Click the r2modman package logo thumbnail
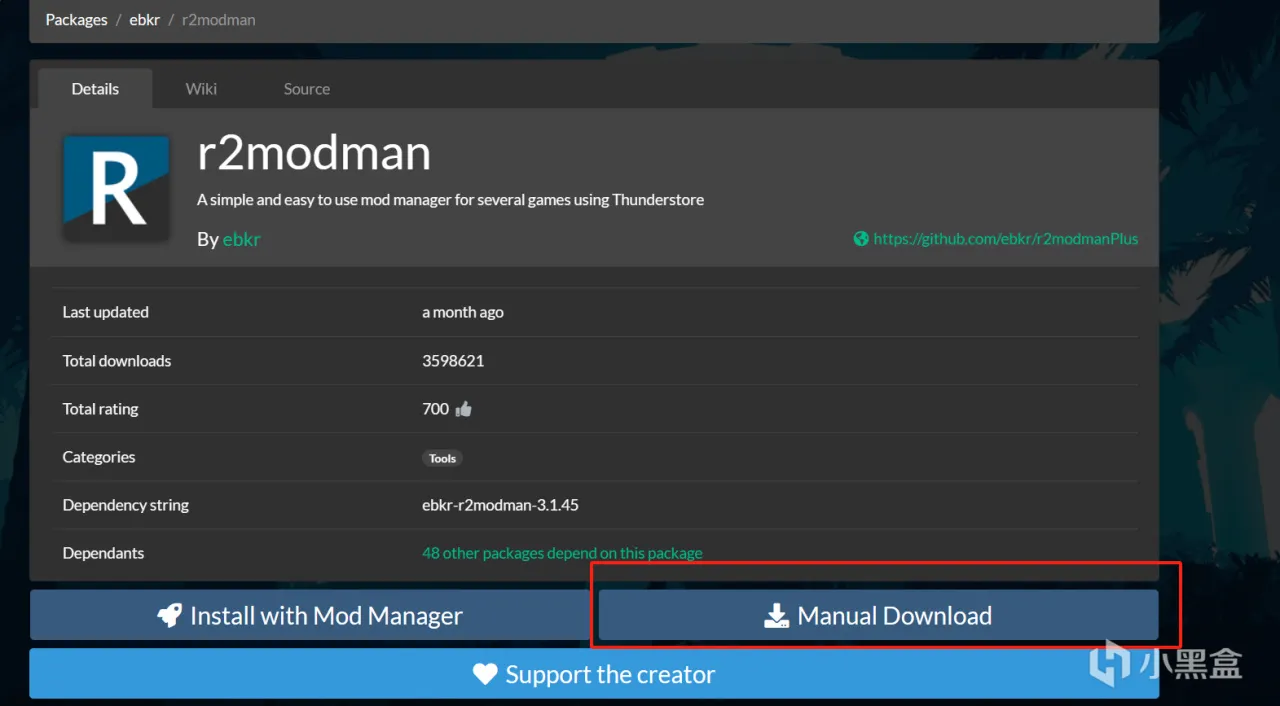The image size is (1280, 706). (116, 188)
